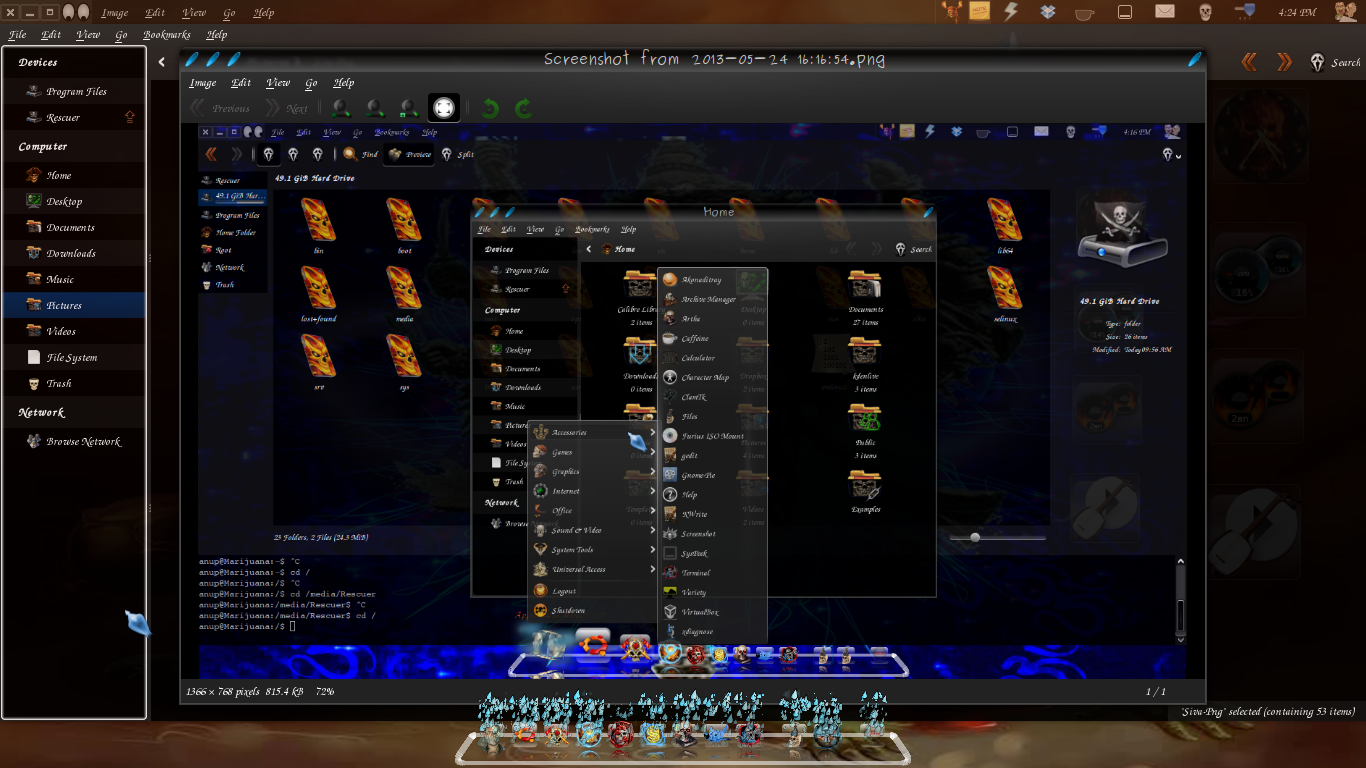The width and height of the screenshot is (1366, 768).
Task: Open File System in sidebar
Action: pyautogui.click(x=74, y=357)
